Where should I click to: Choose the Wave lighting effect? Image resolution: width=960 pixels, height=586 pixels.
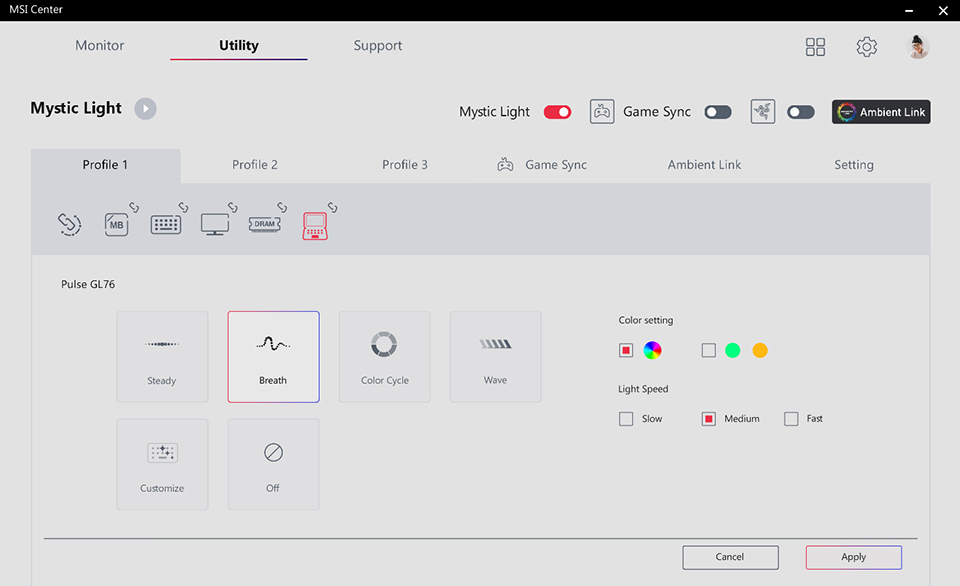click(x=496, y=357)
